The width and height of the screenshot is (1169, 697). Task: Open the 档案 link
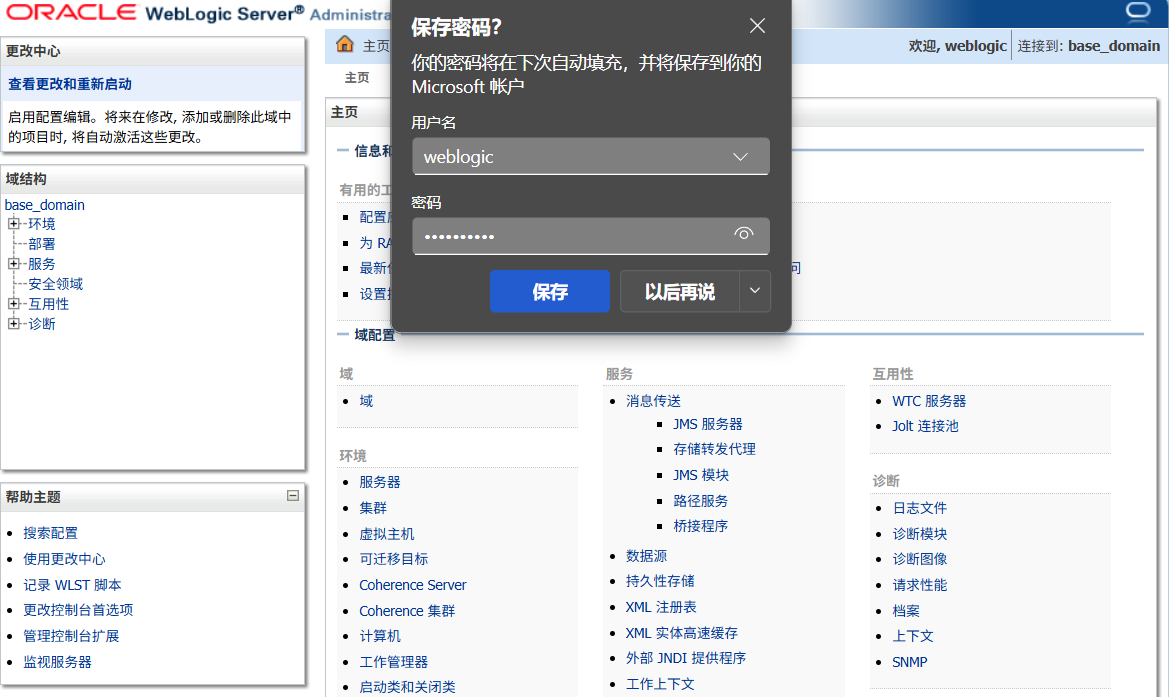tap(907, 611)
